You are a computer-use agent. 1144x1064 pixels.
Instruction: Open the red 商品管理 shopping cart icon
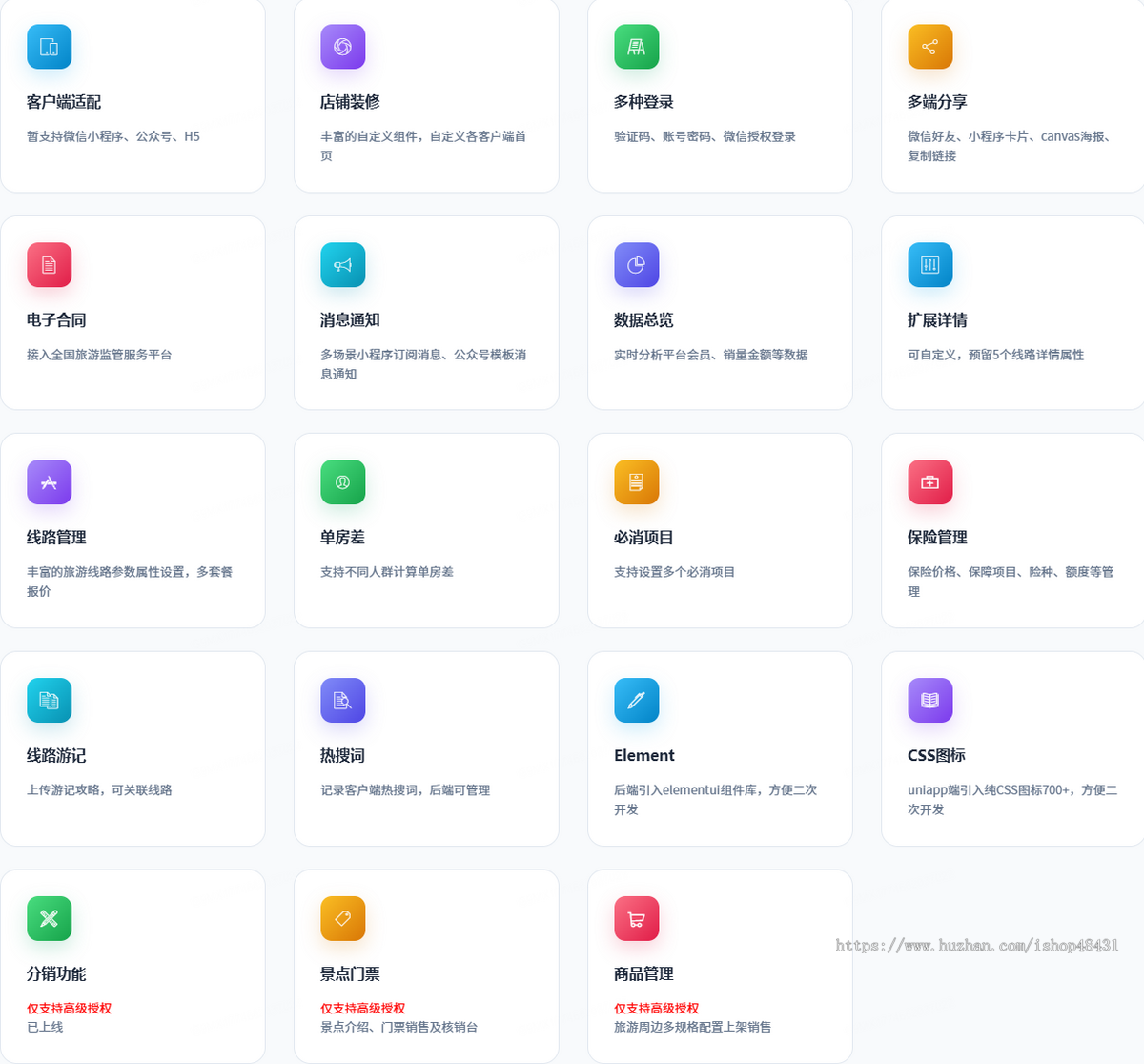click(637, 919)
